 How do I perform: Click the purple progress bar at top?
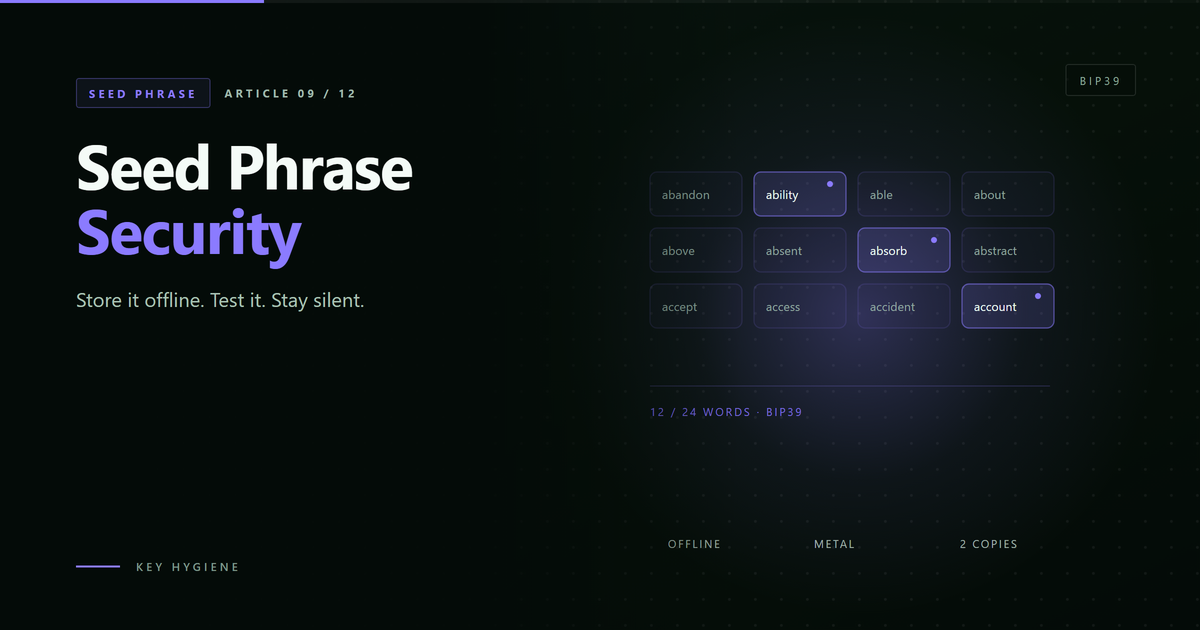tap(132, 1)
